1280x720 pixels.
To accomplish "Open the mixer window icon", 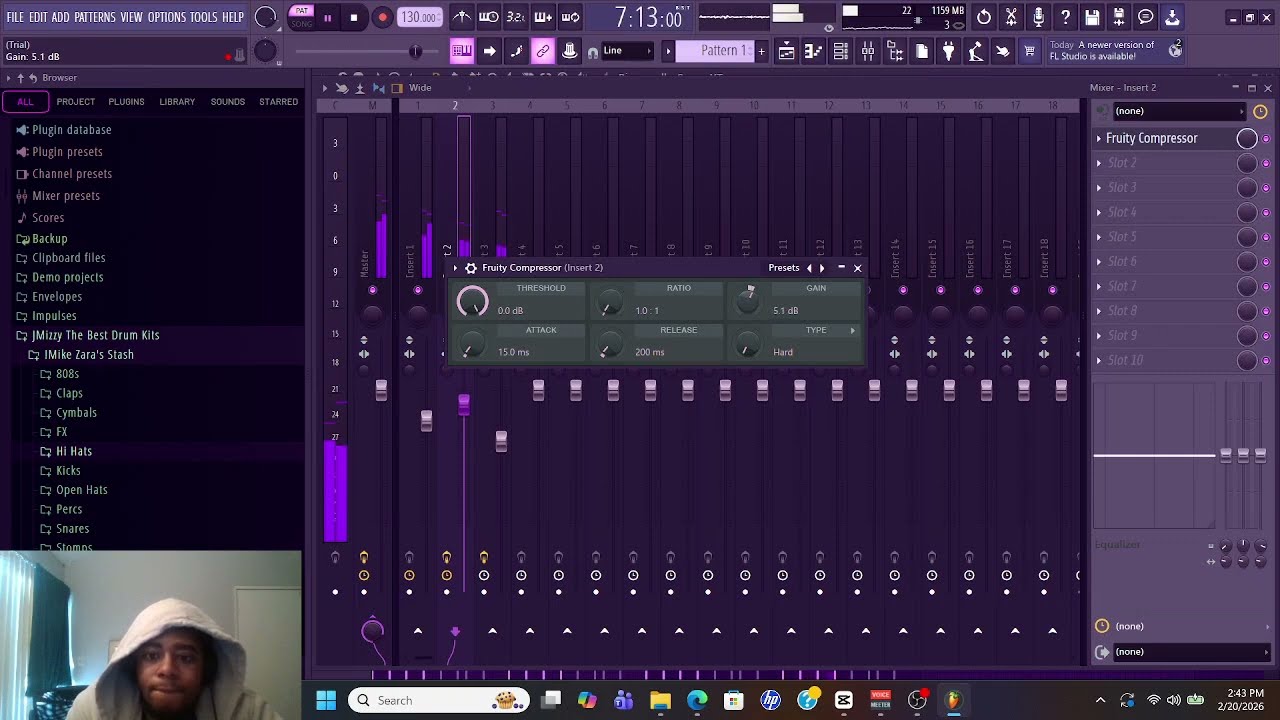I will 868,51.
